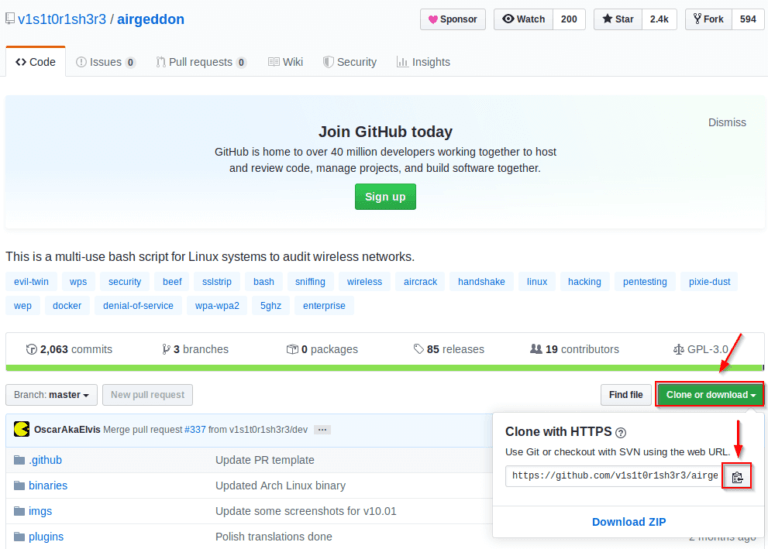Open the Pull requests tab

pos(200,62)
